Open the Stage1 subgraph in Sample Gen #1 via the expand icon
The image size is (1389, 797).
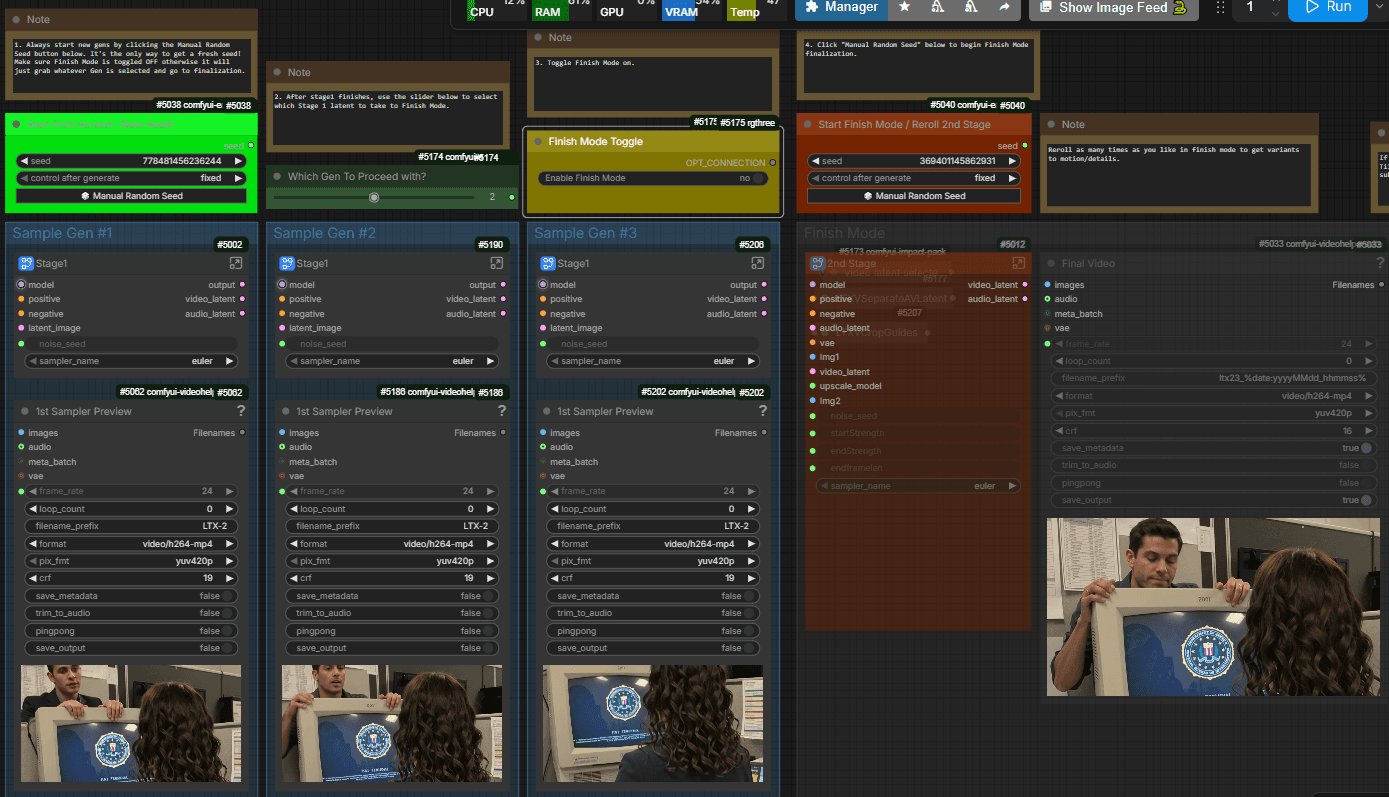click(235, 263)
